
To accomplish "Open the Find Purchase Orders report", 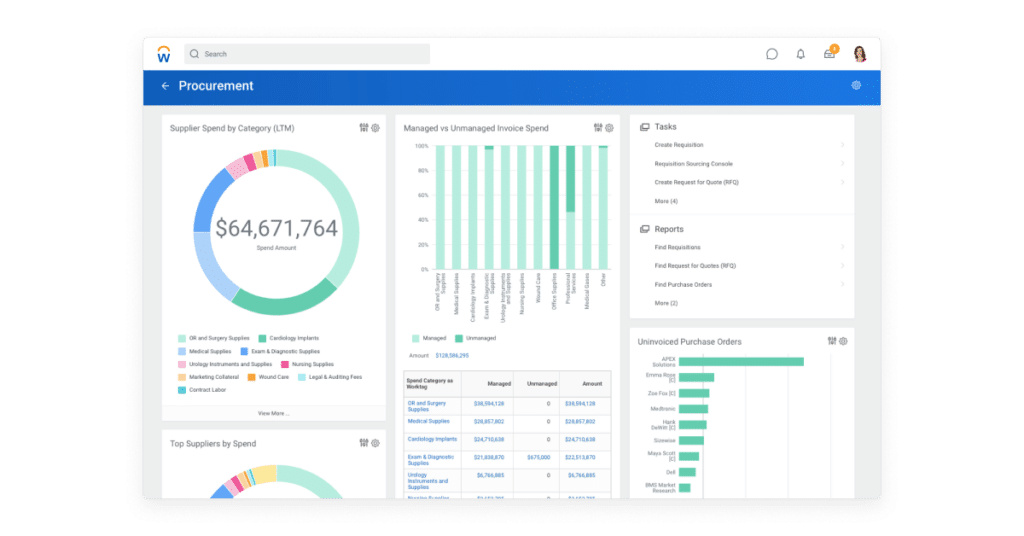I will click(683, 285).
